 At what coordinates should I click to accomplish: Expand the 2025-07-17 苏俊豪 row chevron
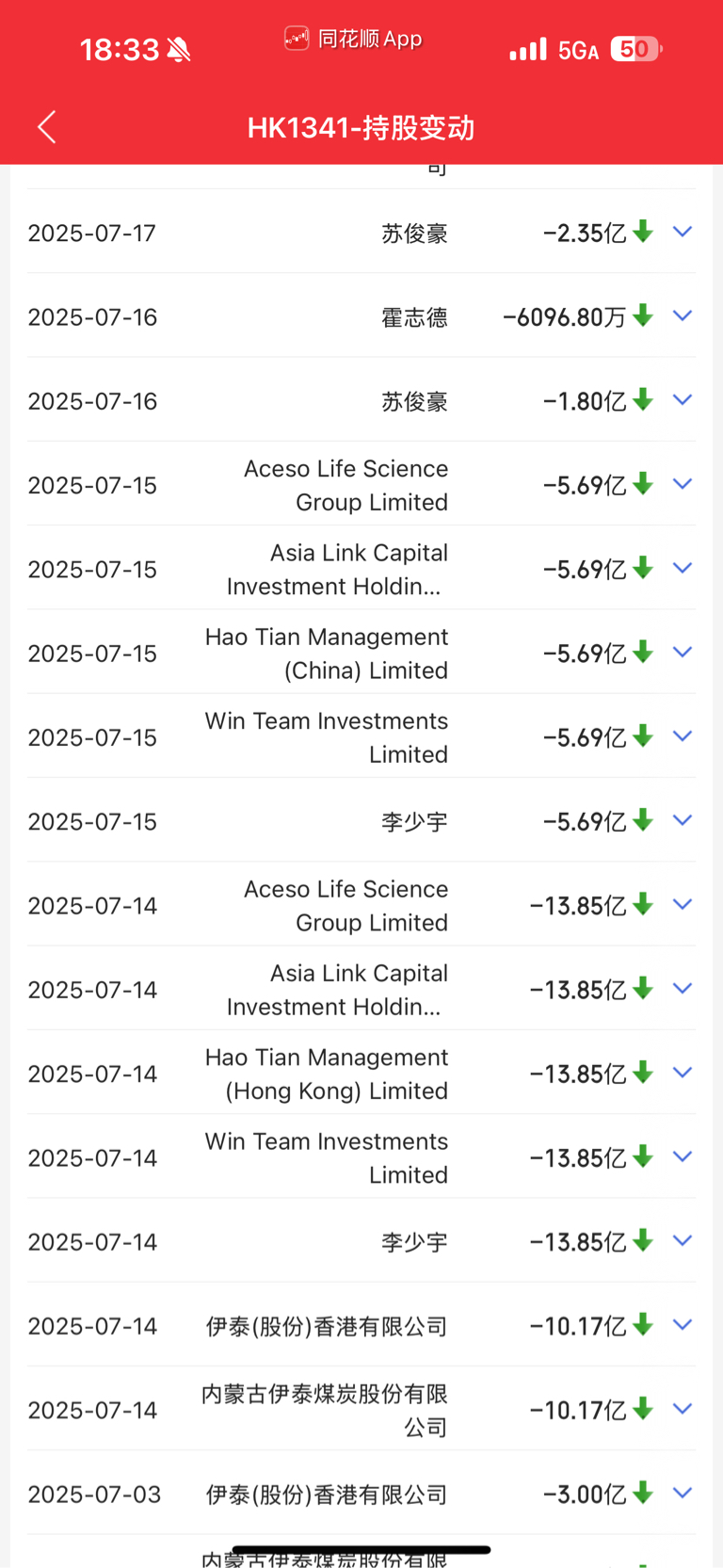click(683, 232)
